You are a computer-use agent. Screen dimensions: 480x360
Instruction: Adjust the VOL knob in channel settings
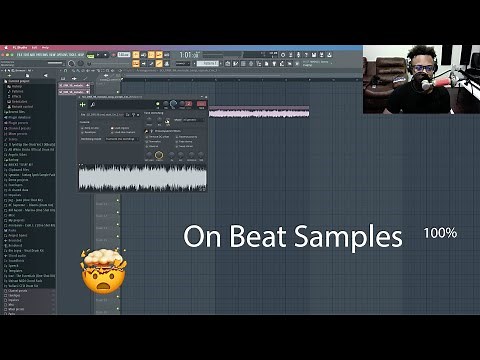coord(173,104)
